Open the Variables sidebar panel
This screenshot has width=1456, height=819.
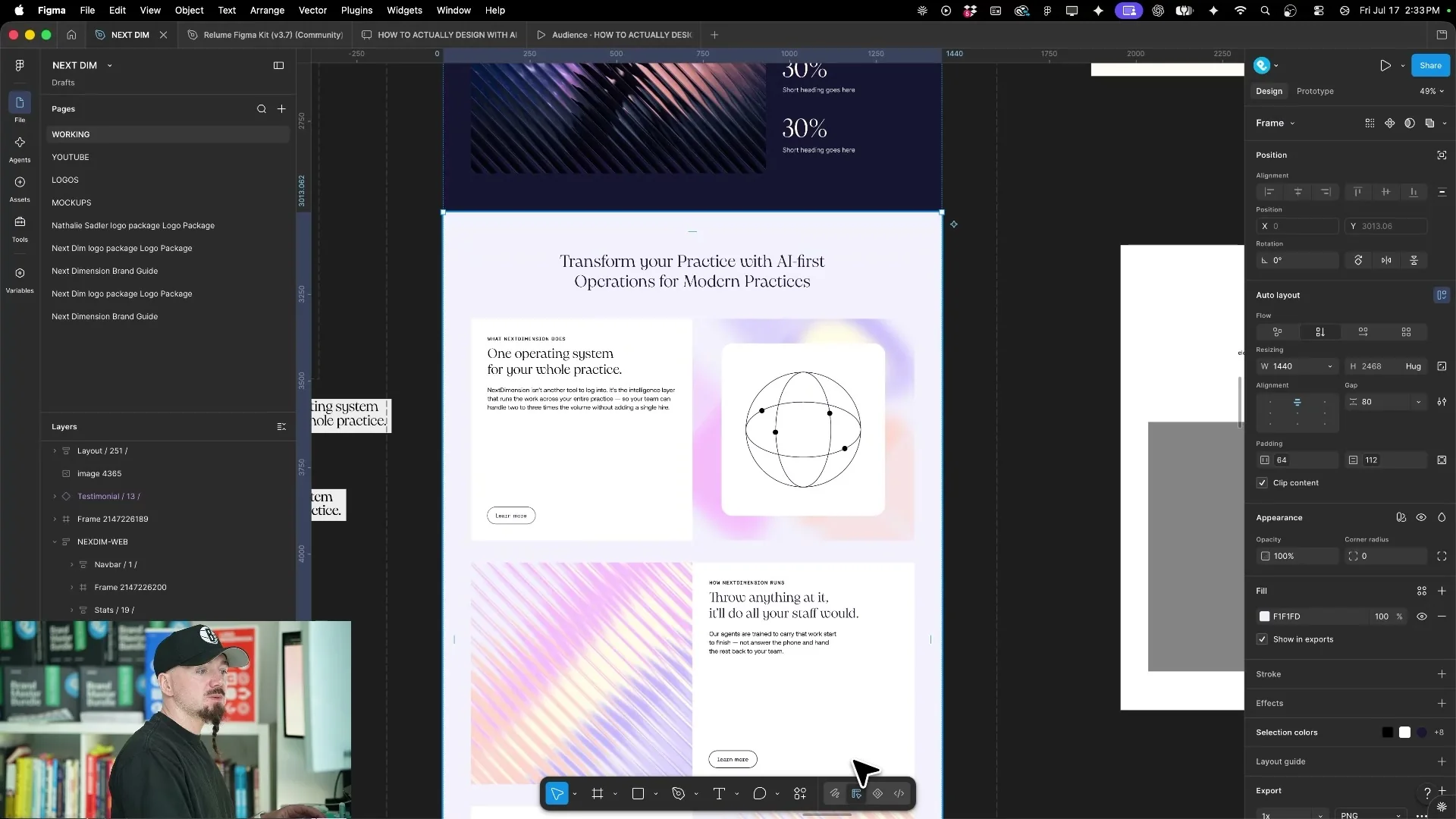pyautogui.click(x=20, y=280)
